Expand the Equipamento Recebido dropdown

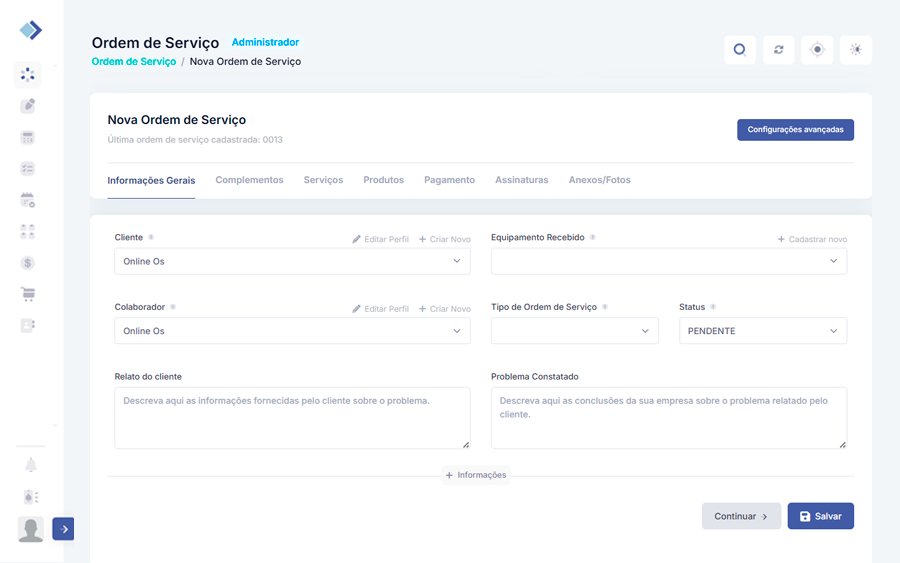point(668,261)
